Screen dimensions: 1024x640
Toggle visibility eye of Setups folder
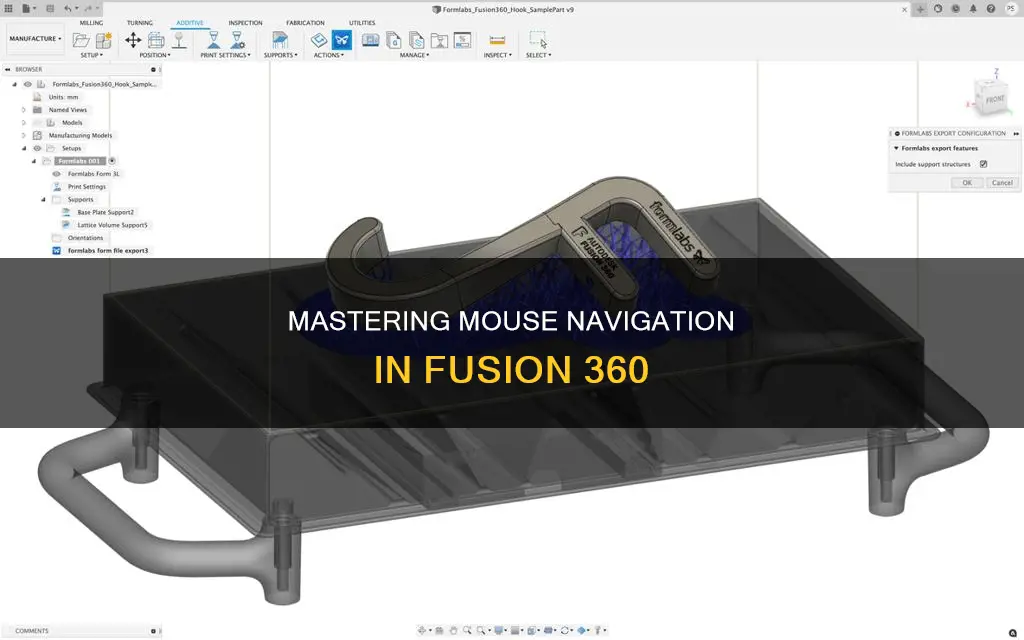click(37, 148)
